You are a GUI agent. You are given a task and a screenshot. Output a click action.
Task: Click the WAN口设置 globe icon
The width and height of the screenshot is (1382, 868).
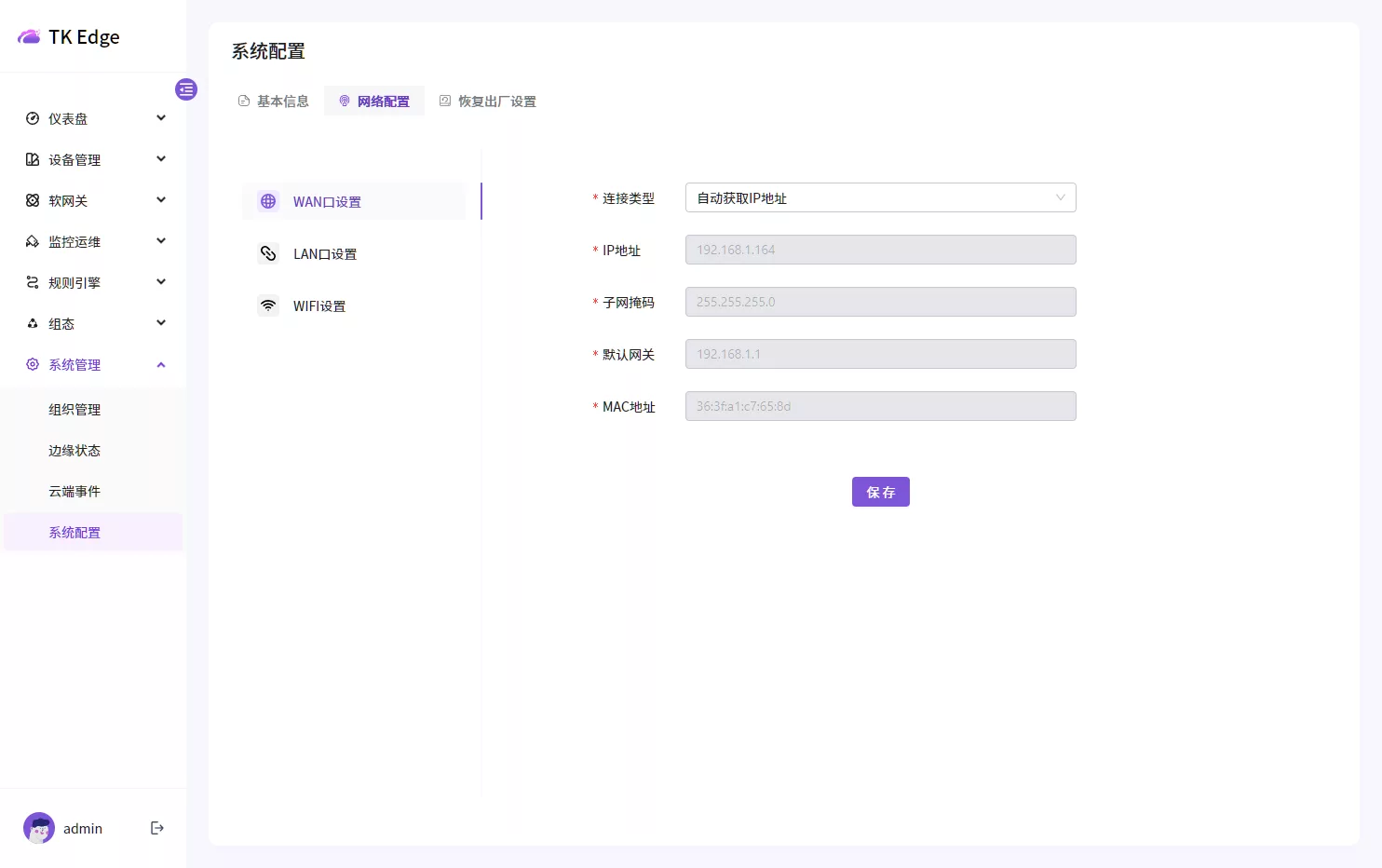pos(268,201)
